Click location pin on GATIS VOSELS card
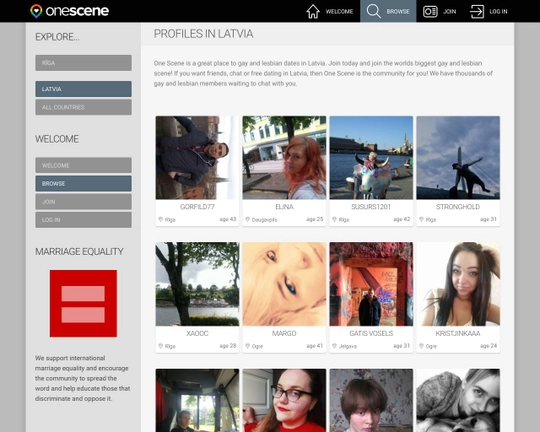 [x=334, y=346]
